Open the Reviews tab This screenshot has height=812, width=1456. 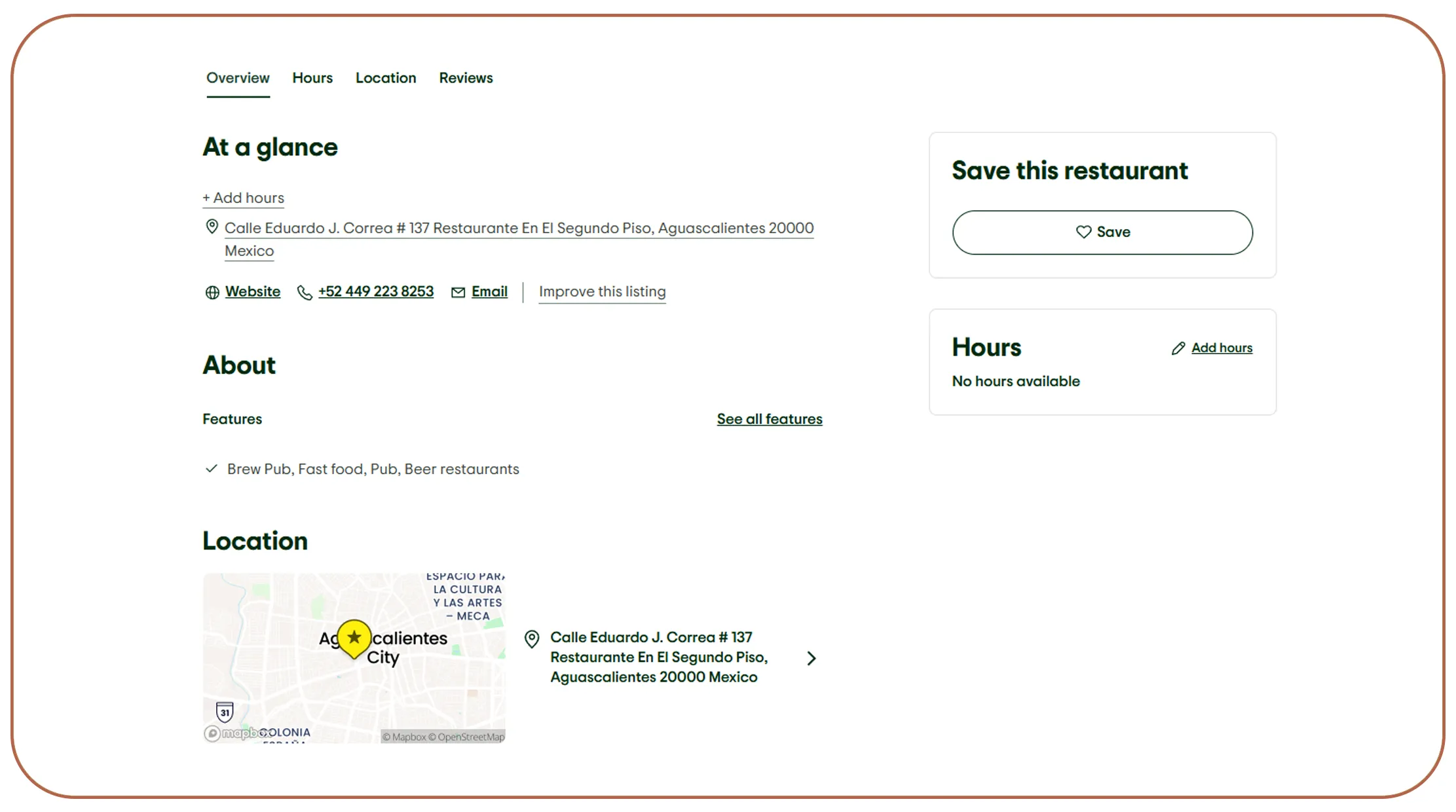coord(466,78)
